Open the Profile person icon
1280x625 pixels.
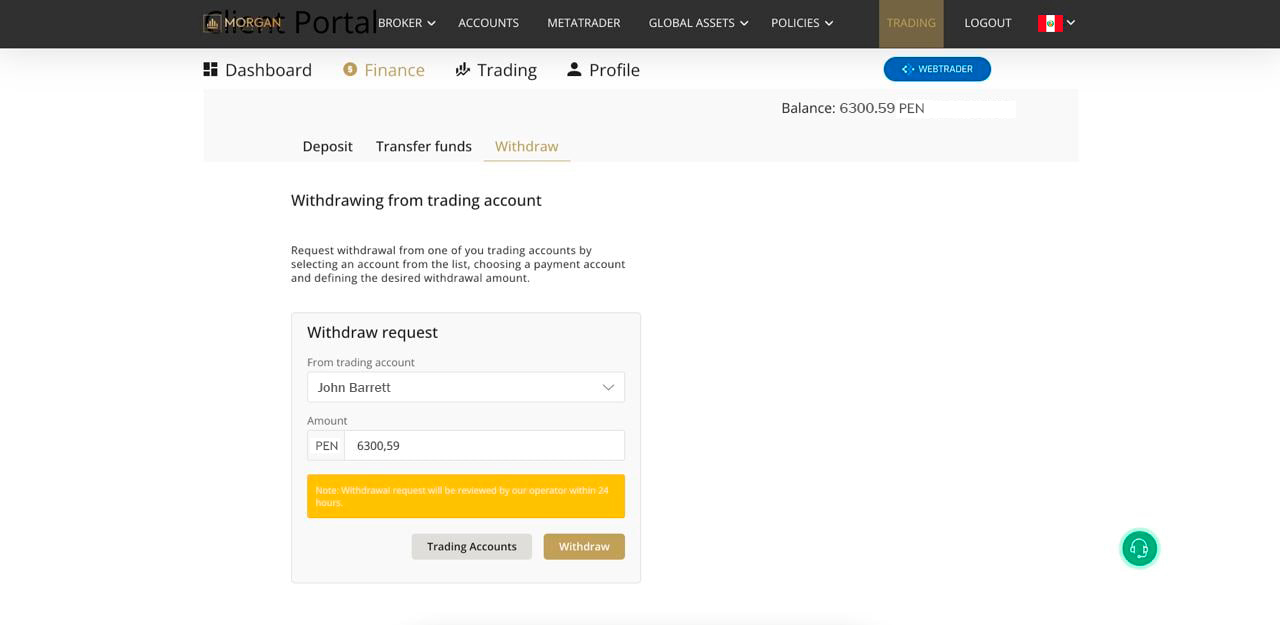(x=574, y=69)
